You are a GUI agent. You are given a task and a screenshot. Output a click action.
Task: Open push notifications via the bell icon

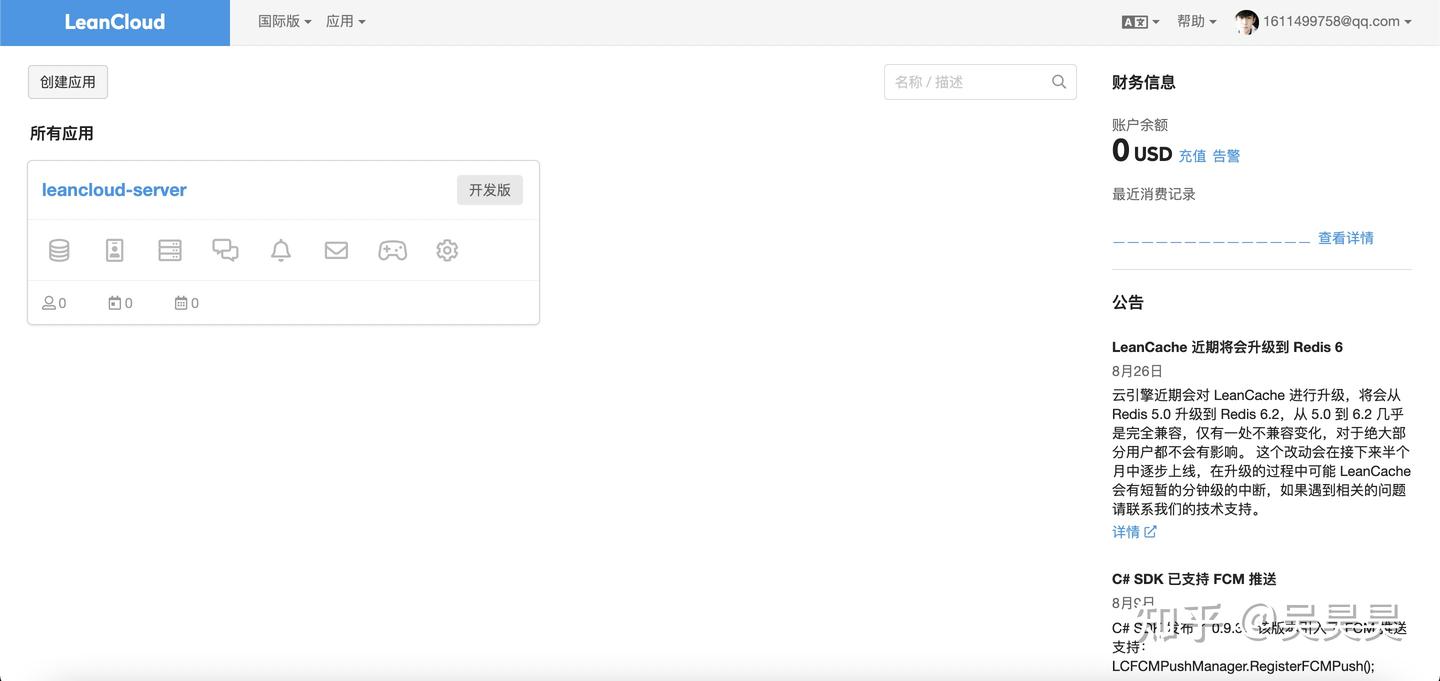click(281, 250)
